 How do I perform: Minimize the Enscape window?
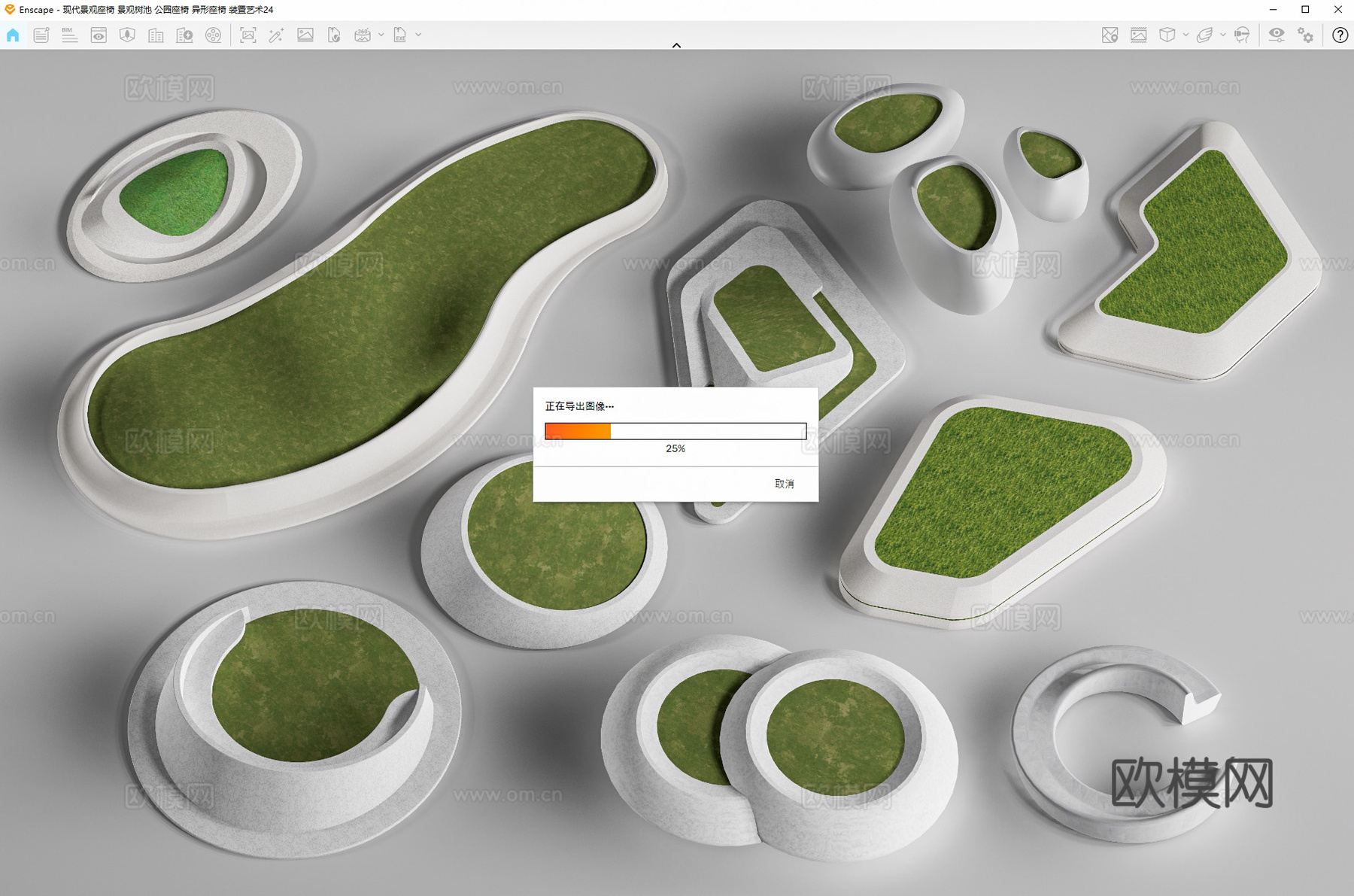click(x=1273, y=9)
